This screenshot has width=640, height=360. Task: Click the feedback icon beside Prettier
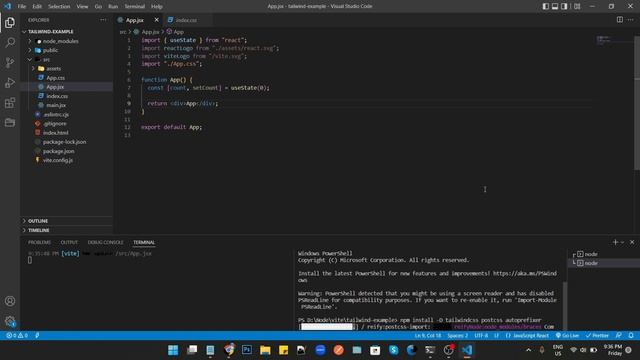pyautogui.click(x=619, y=336)
